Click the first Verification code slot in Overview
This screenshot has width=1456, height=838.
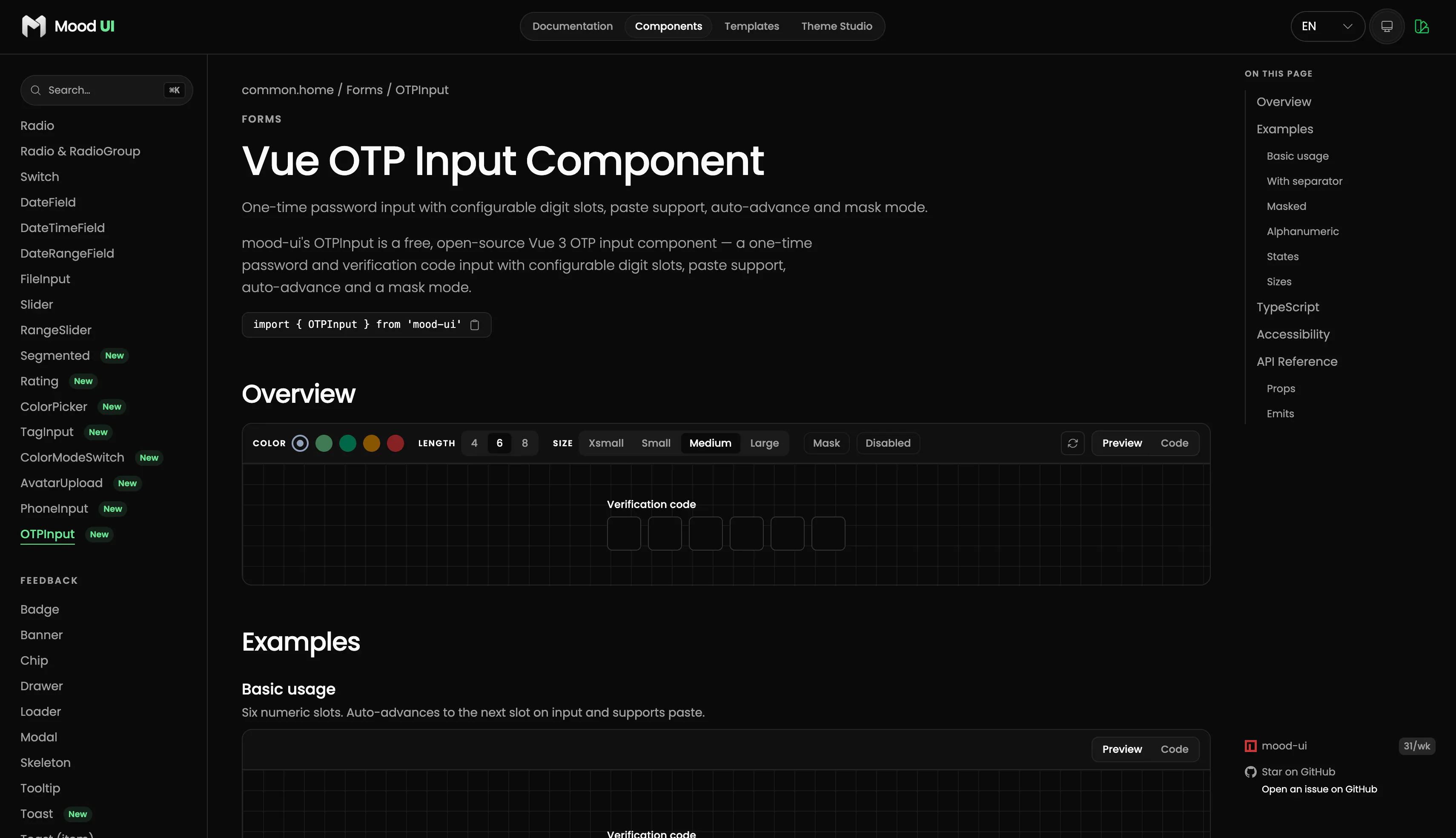624,534
